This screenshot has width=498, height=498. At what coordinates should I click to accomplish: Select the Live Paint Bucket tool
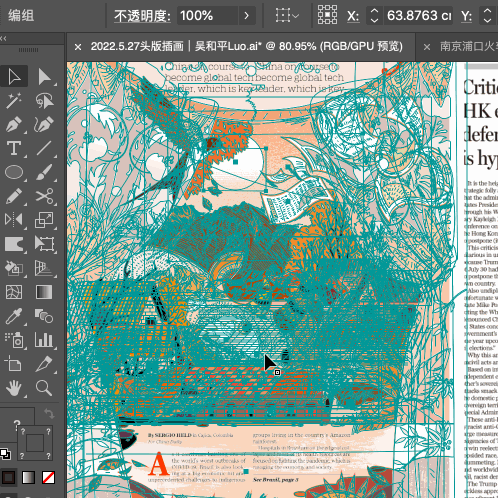pos(14,268)
